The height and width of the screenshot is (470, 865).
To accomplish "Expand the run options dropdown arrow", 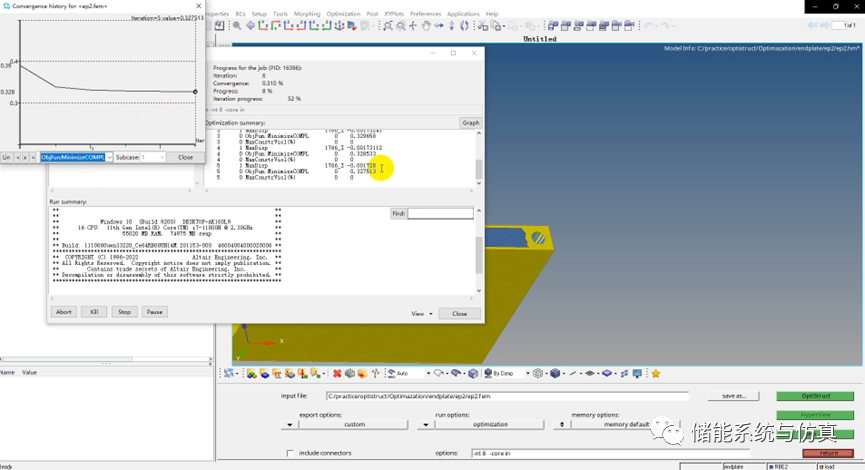I will click(425, 425).
